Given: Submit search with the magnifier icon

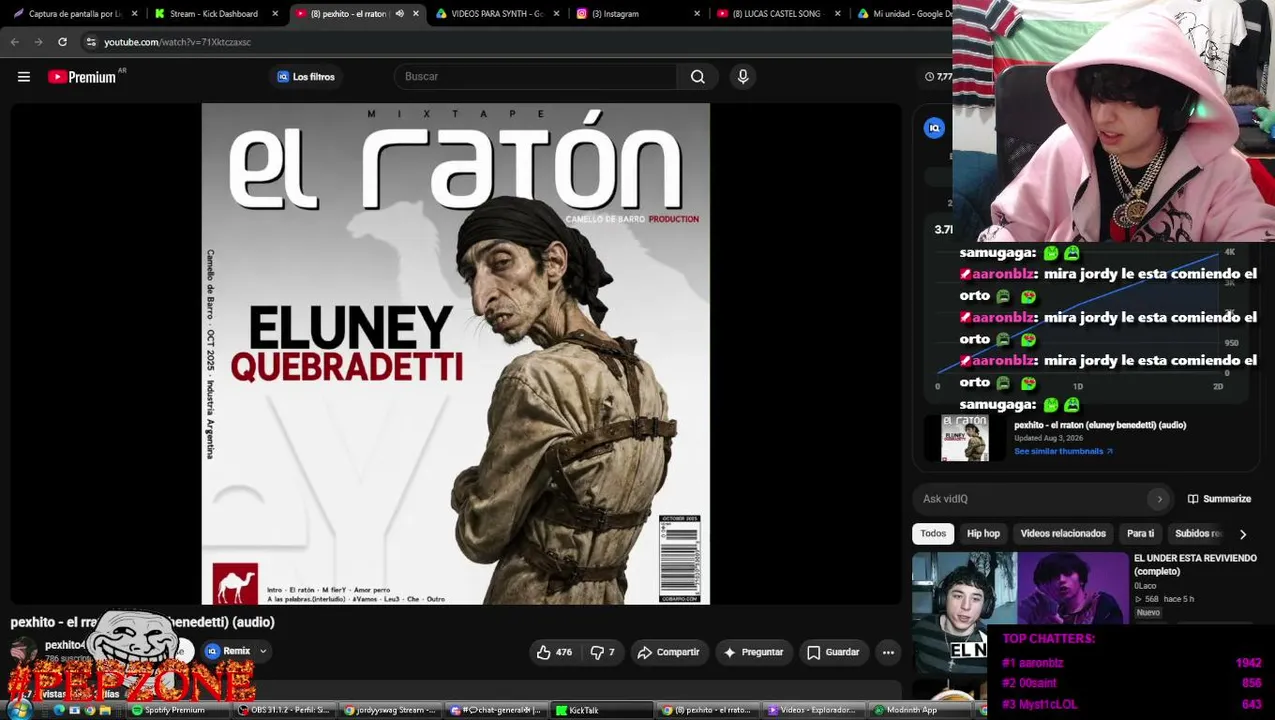Looking at the screenshot, I should (698, 77).
